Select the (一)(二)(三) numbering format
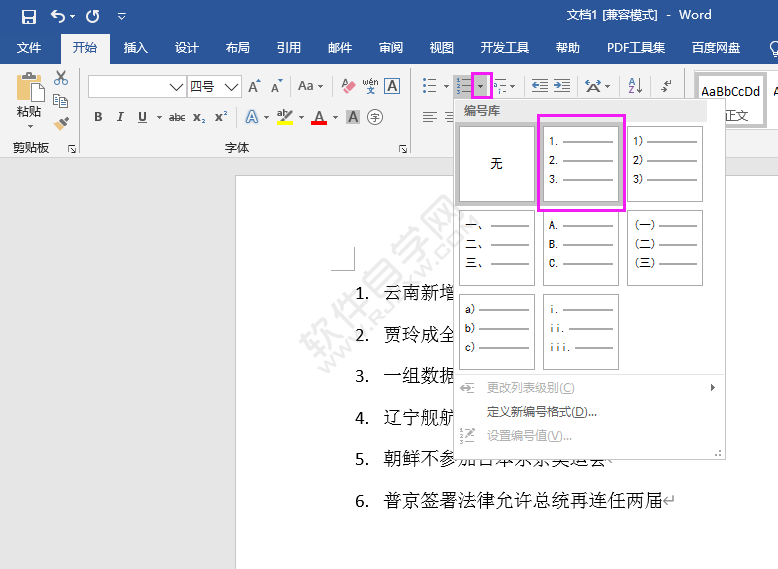The height and width of the screenshot is (569, 778). click(665, 248)
